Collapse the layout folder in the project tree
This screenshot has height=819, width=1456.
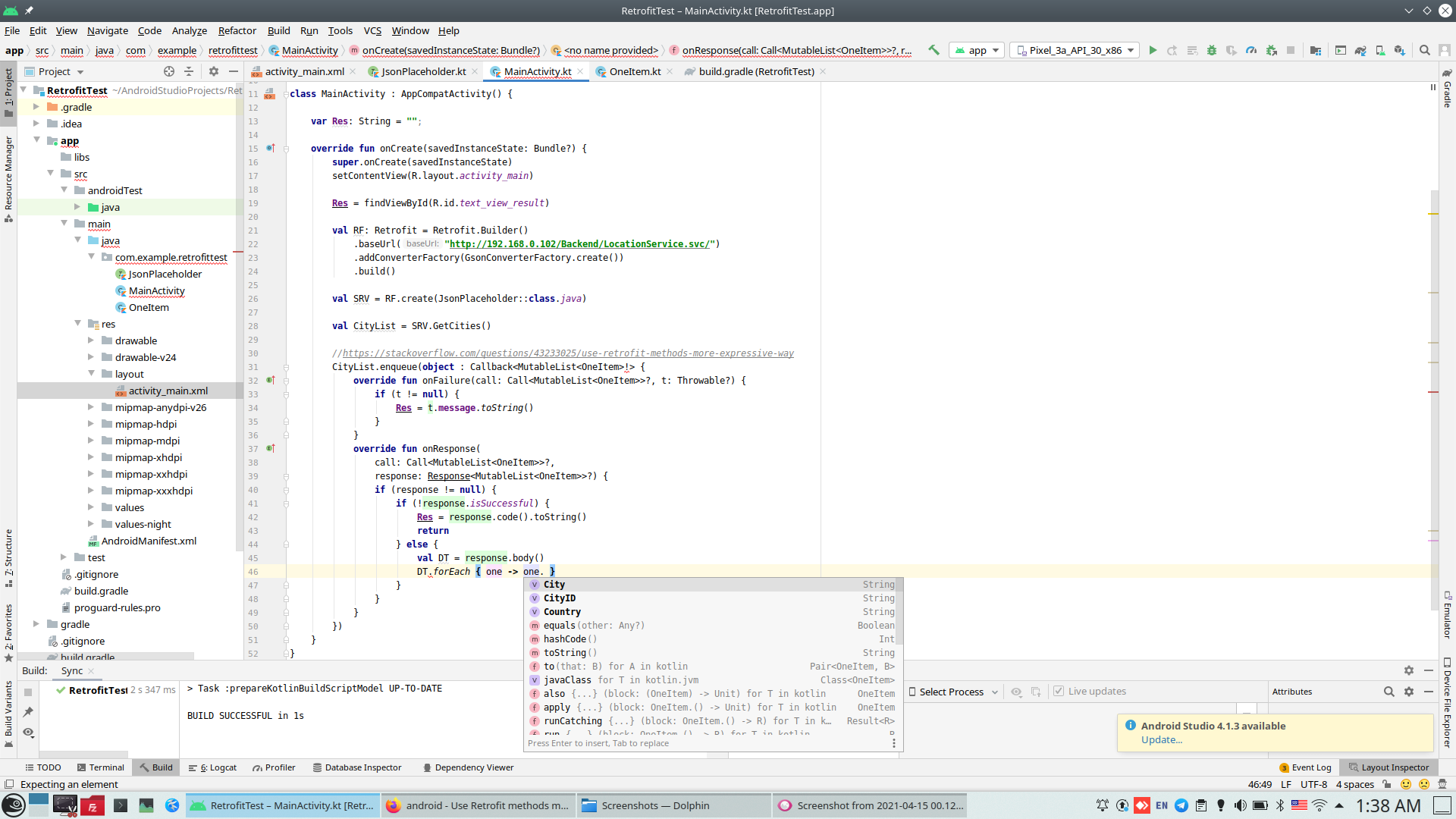point(91,374)
